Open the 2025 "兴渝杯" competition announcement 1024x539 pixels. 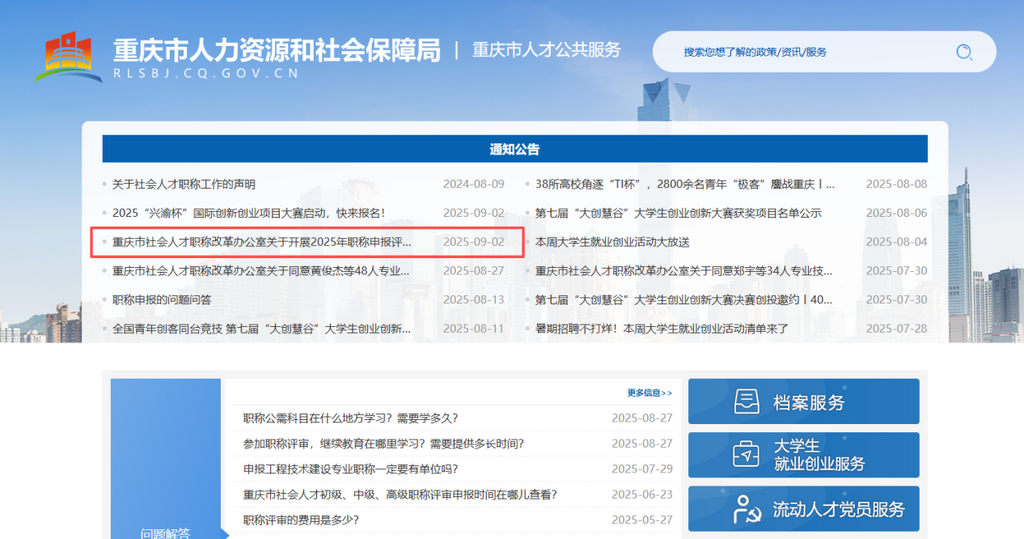tap(248, 213)
